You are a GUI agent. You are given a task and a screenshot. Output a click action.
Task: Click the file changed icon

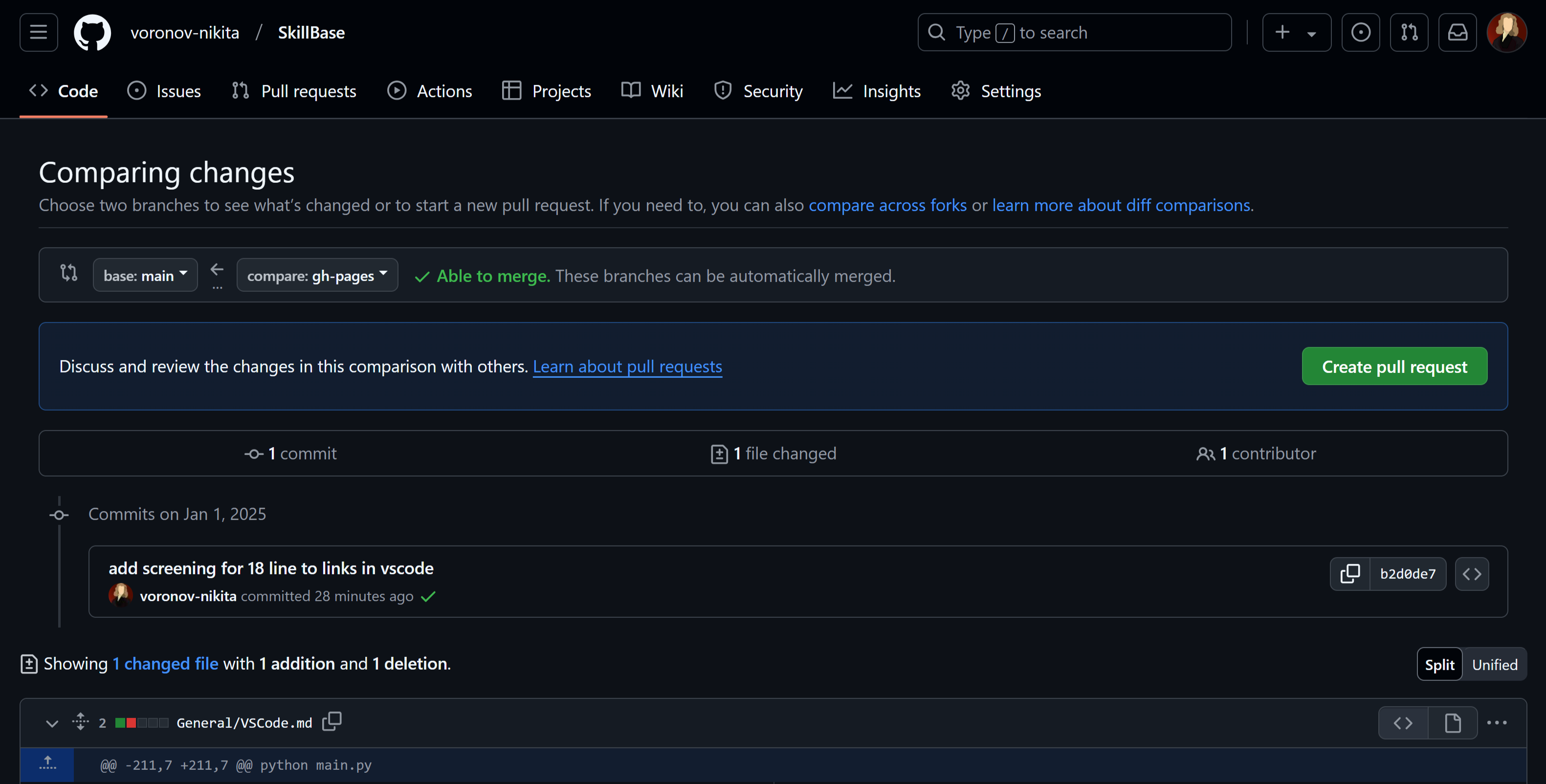click(718, 452)
